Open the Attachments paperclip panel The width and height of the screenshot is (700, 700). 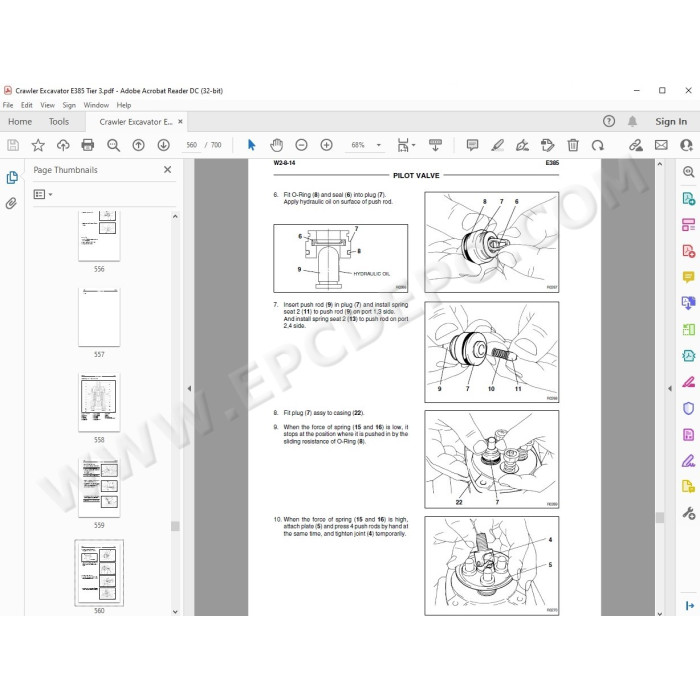pyautogui.click(x=11, y=204)
